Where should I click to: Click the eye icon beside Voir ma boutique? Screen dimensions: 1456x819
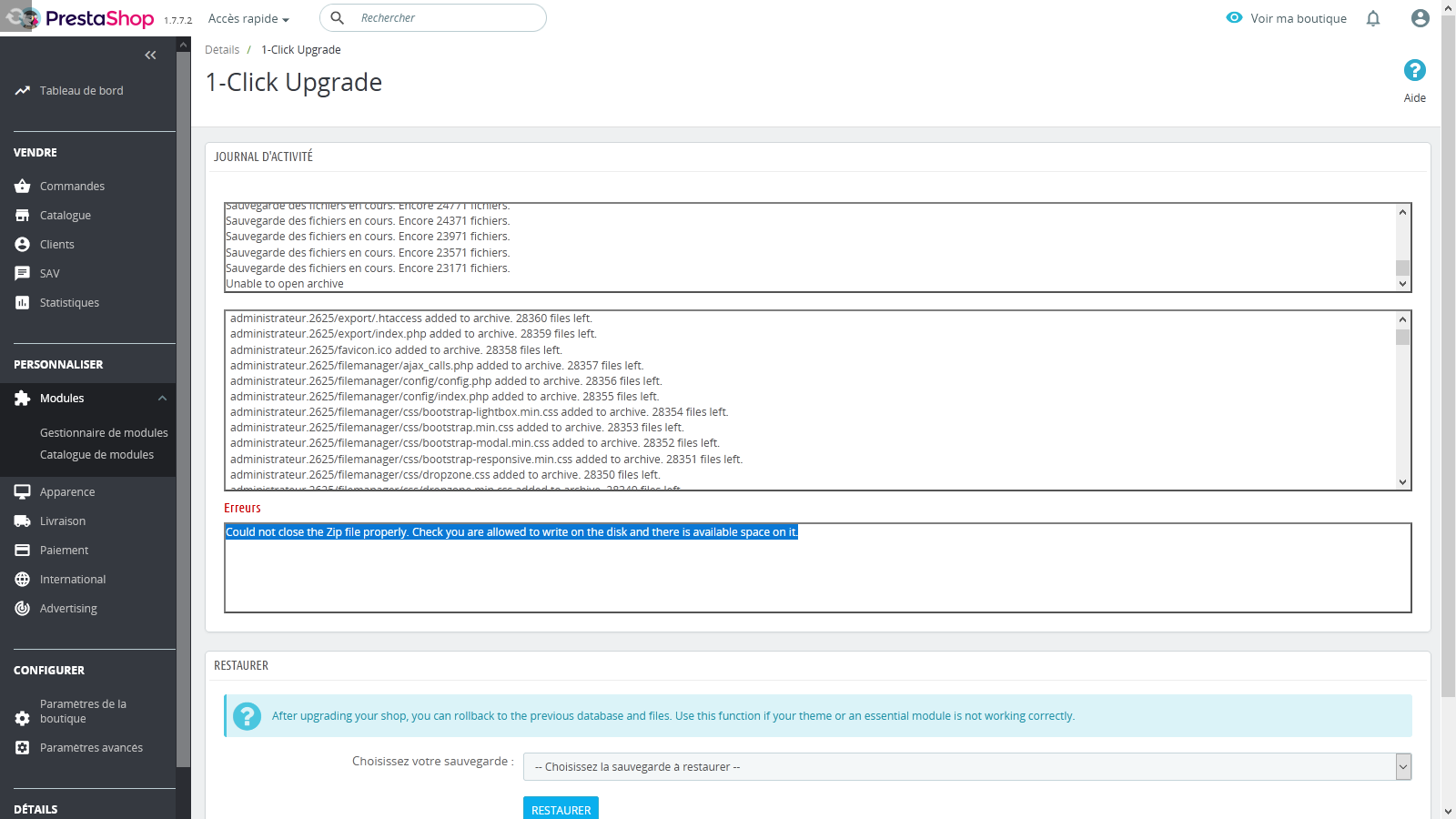tap(1234, 17)
